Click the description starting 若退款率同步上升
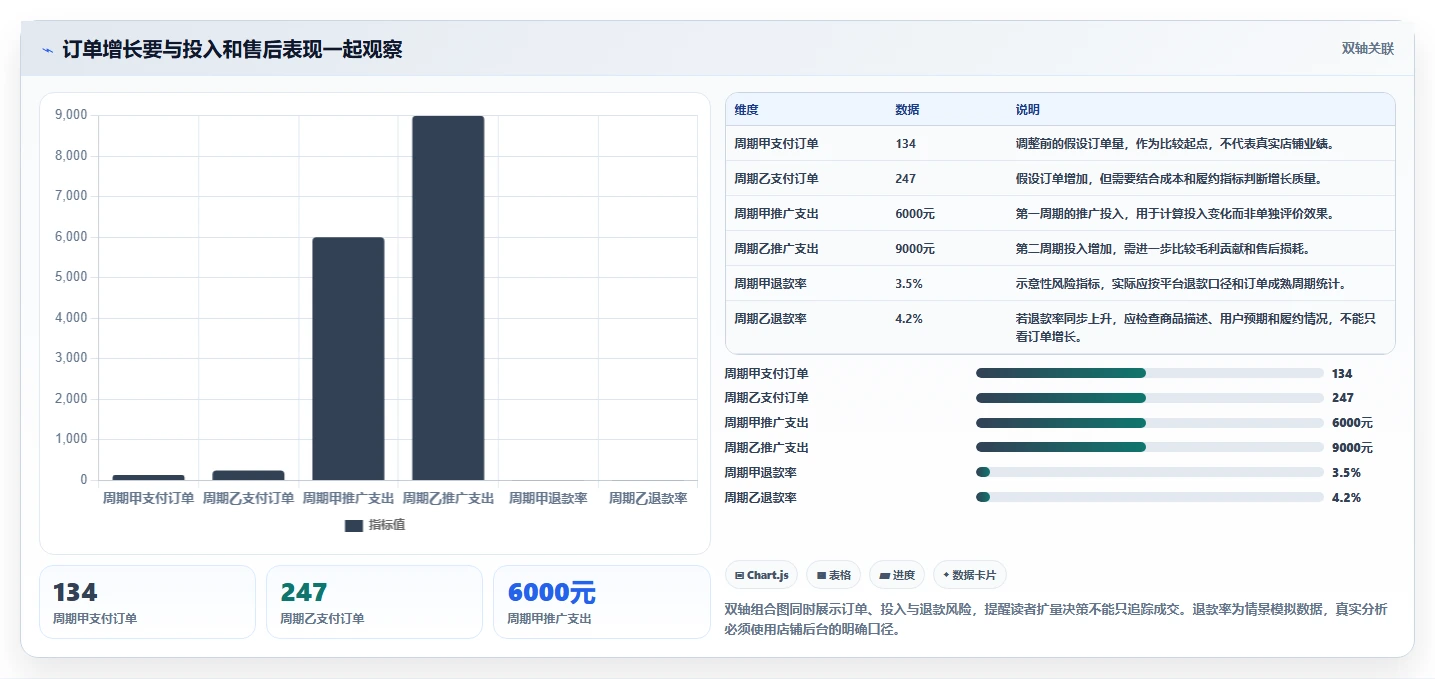 pos(1195,327)
